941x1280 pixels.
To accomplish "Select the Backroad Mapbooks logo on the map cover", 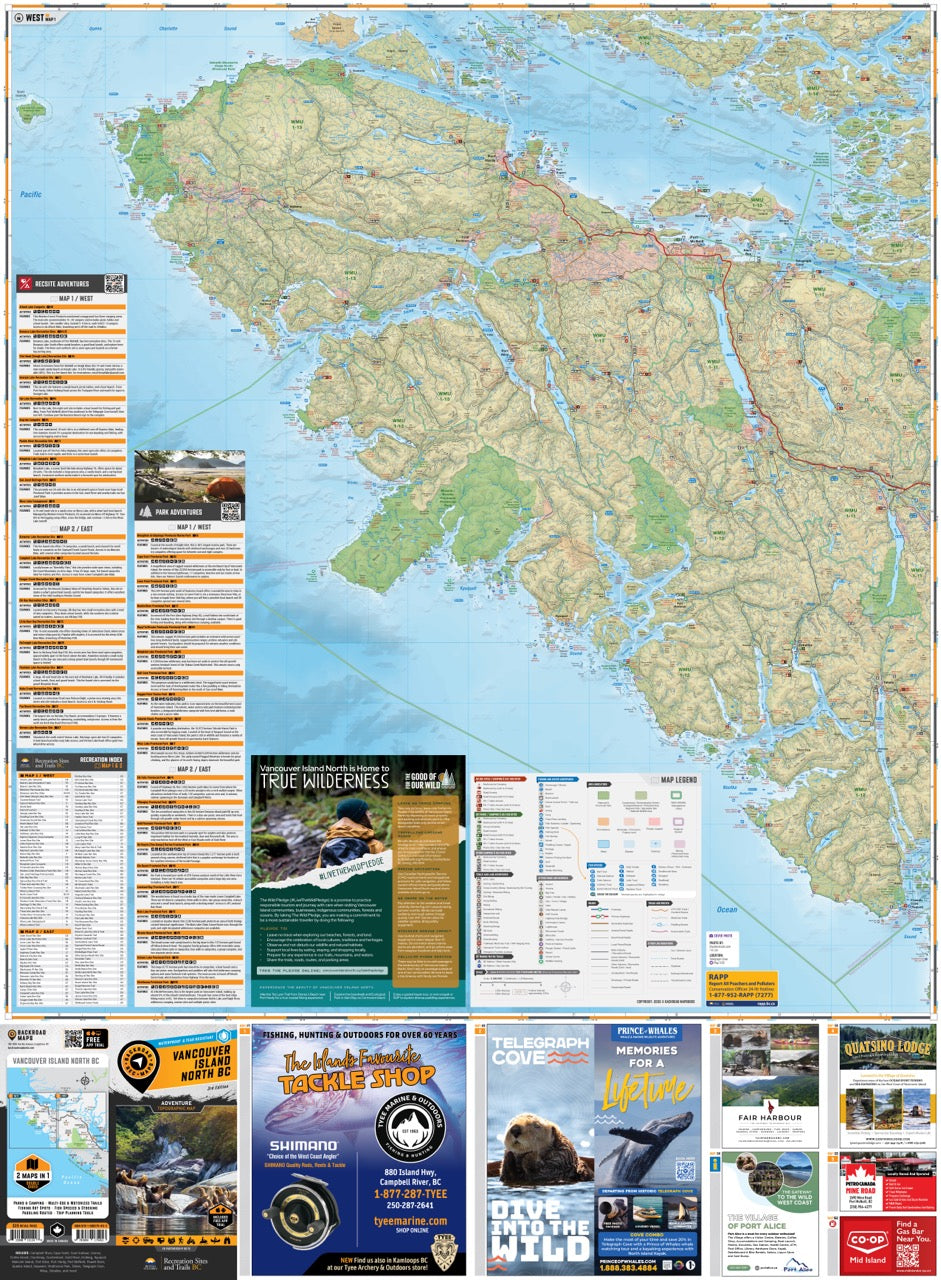I will coord(28,1035).
